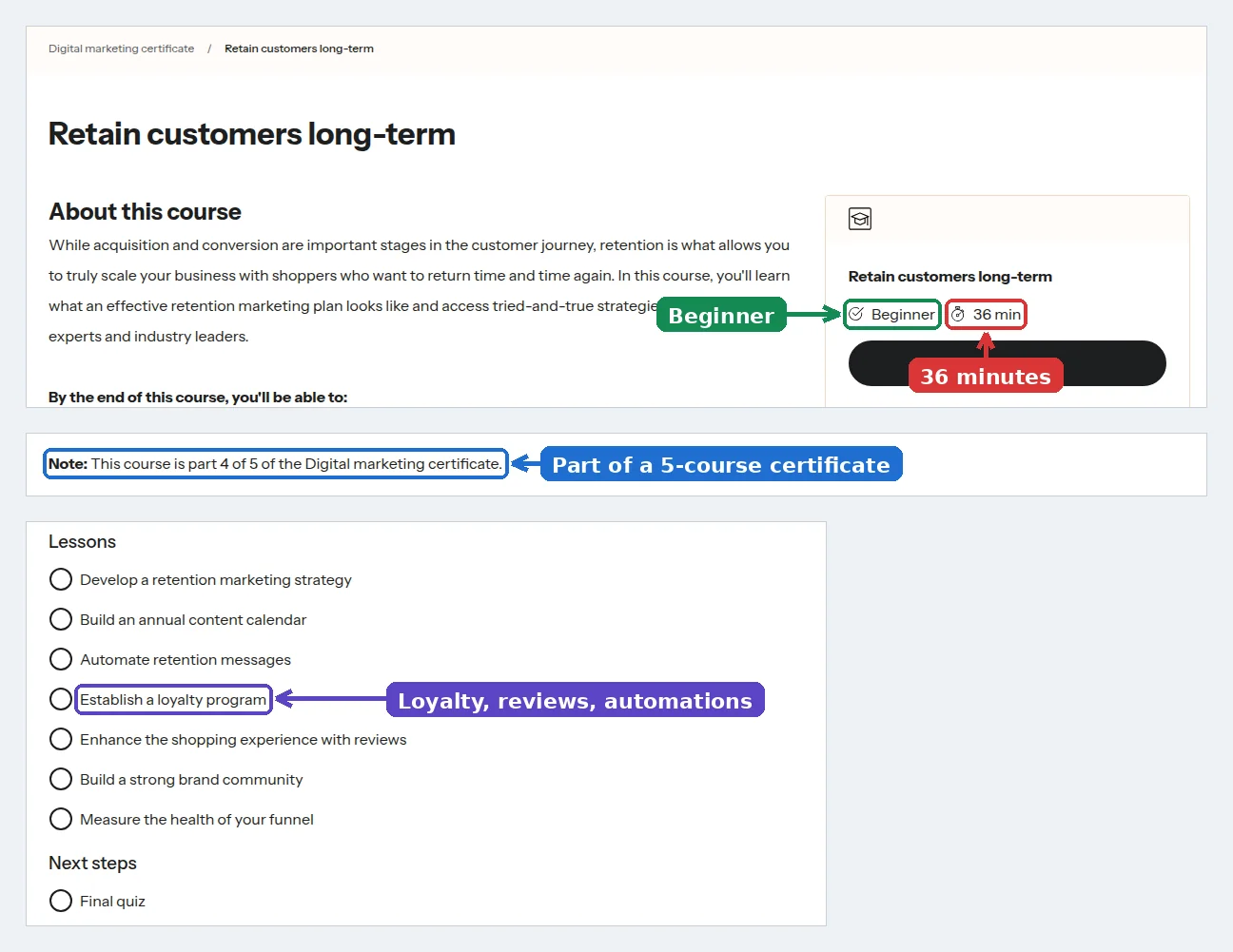1233x952 pixels.
Task: Toggle the Automate retention messages circle
Action: 61,659
